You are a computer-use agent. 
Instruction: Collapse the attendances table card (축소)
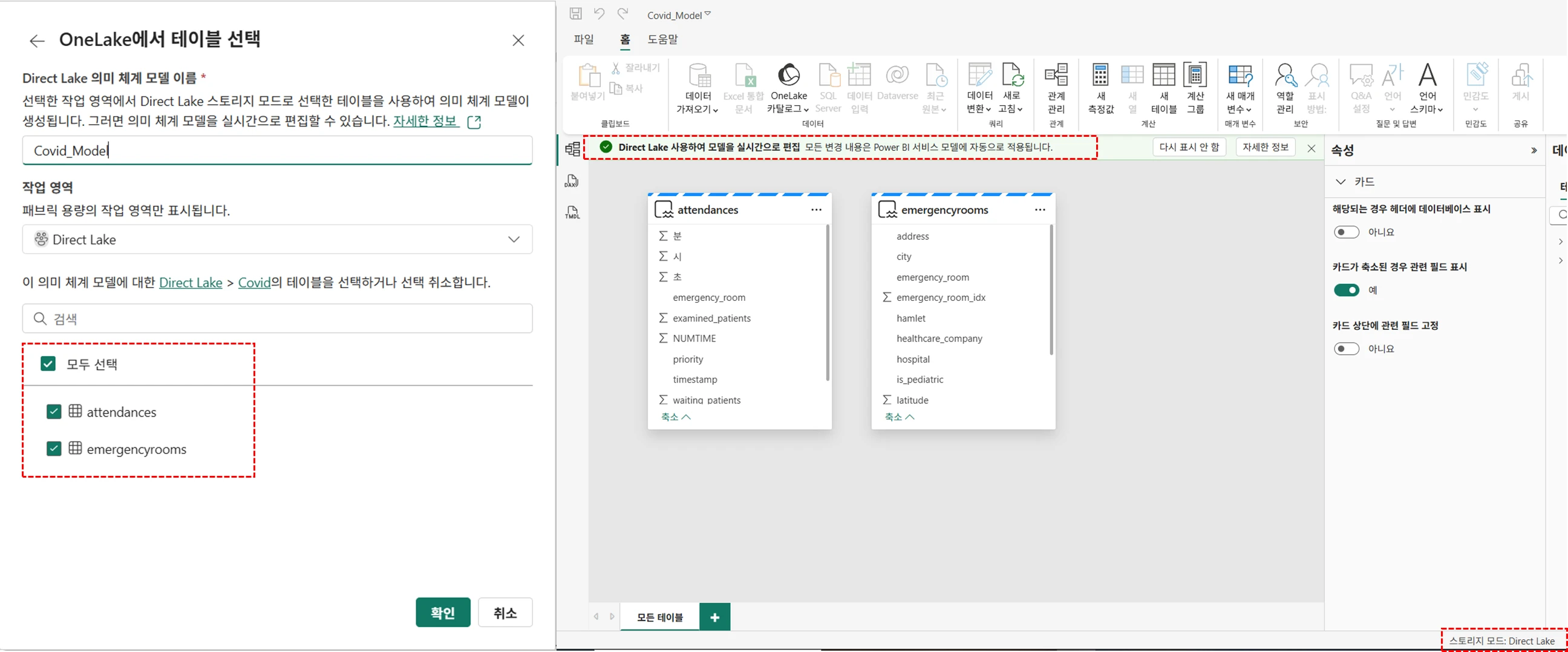tap(675, 417)
